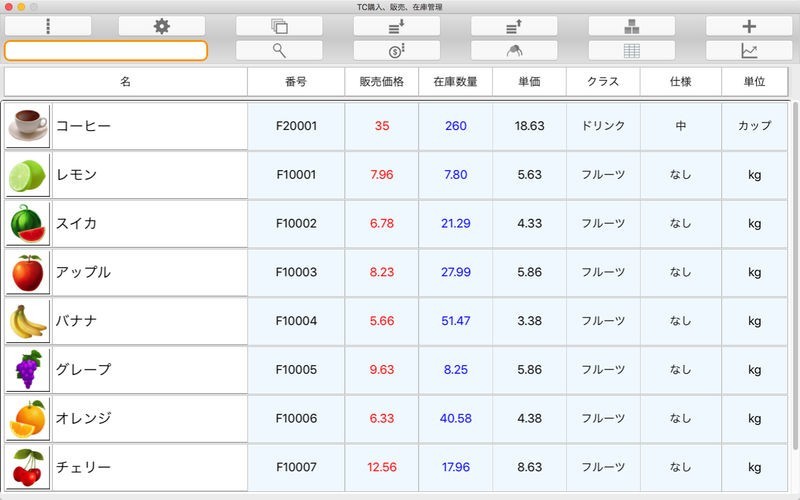Click the バナナ banana thumbnail image

[28, 321]
